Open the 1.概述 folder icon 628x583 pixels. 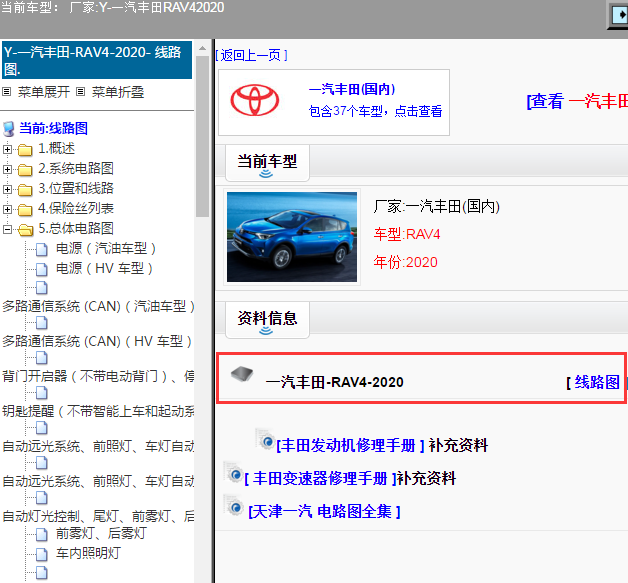click(25, 150)
